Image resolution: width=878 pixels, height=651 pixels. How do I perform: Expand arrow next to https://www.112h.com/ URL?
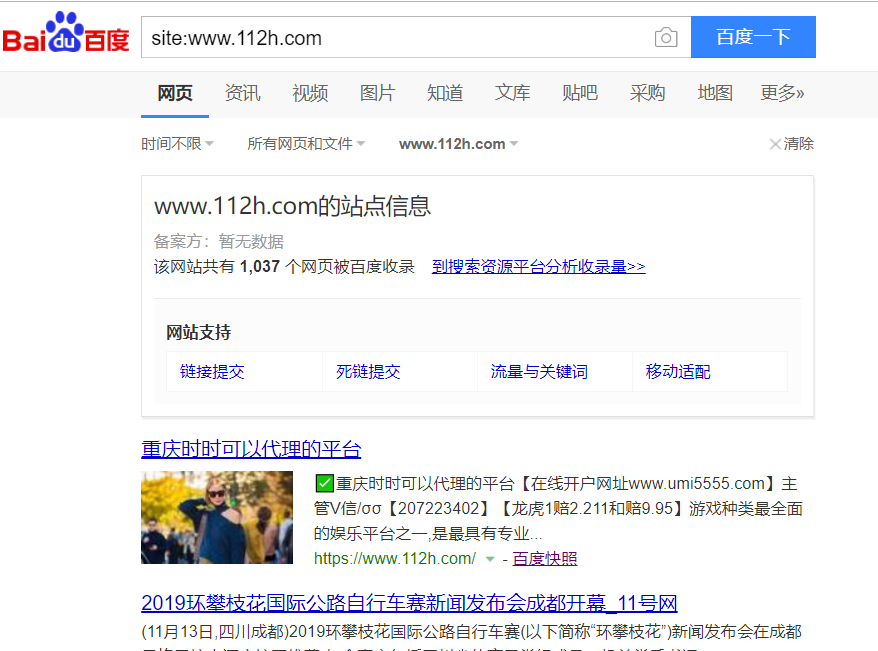click(x=490, y=559)
